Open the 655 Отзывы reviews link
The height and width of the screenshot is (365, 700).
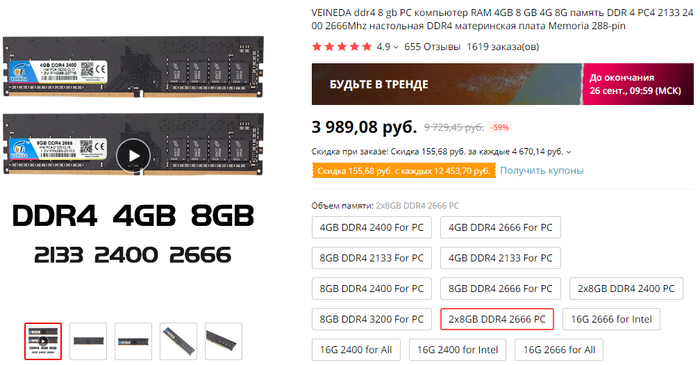tap(432, 47)
